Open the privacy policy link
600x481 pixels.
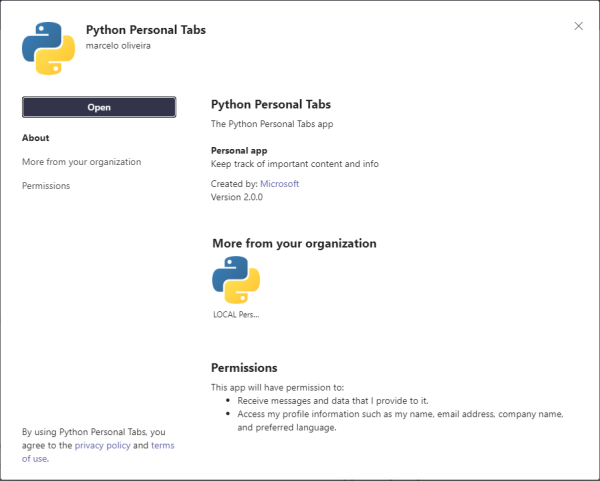(103, 445)
